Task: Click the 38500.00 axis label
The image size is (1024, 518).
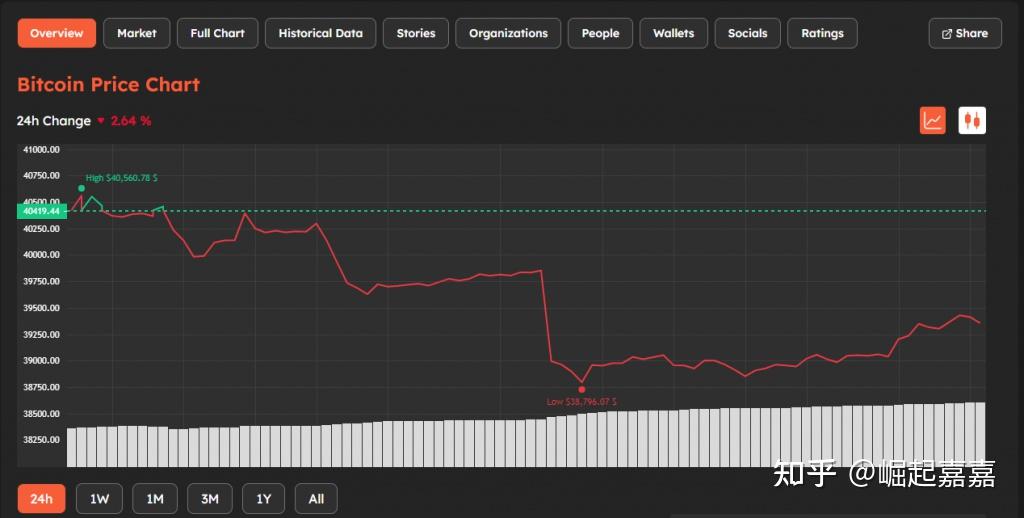Action: (41, 414)
